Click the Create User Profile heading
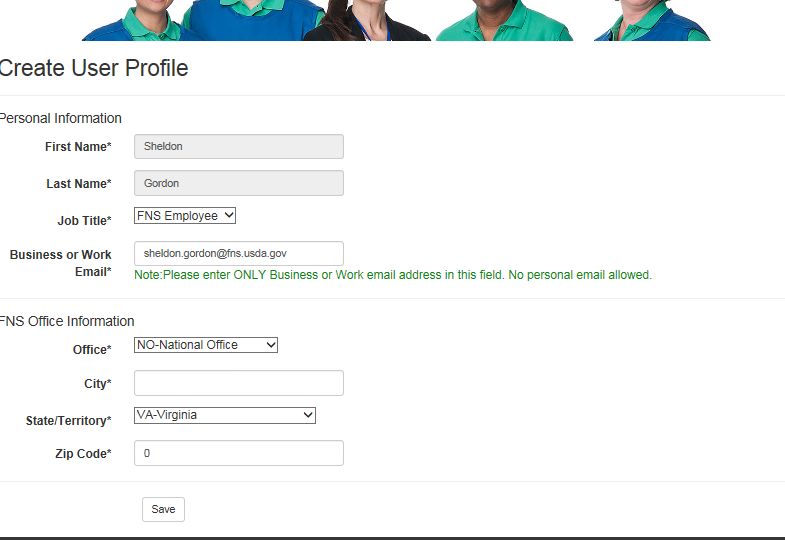 click(x=93, y=68)
